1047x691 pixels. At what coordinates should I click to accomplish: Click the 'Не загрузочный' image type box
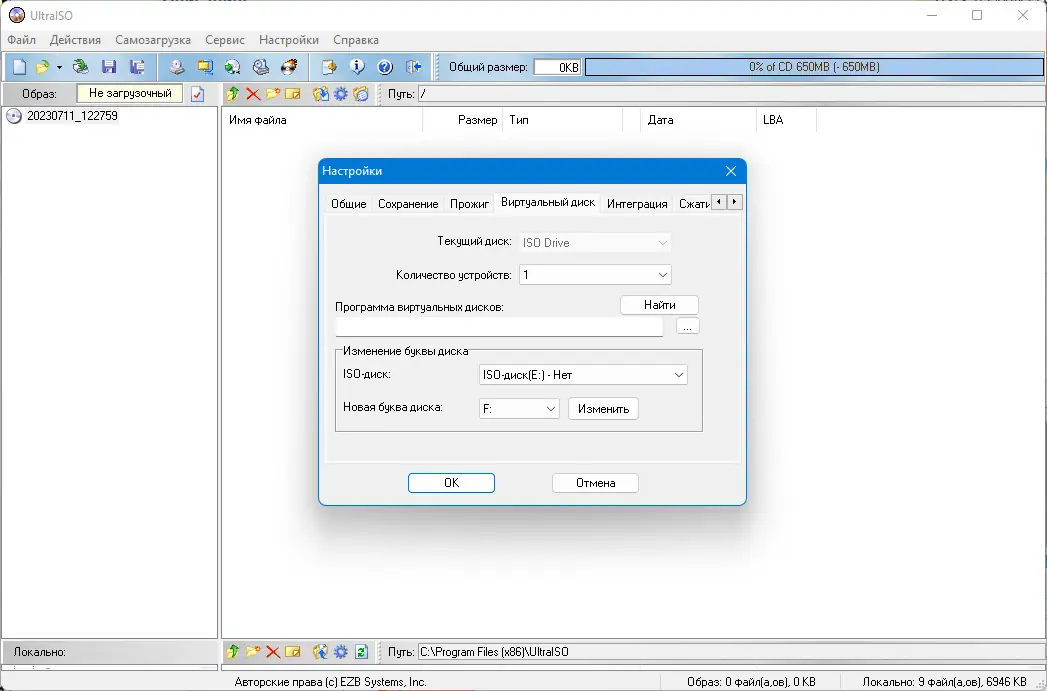130,93
